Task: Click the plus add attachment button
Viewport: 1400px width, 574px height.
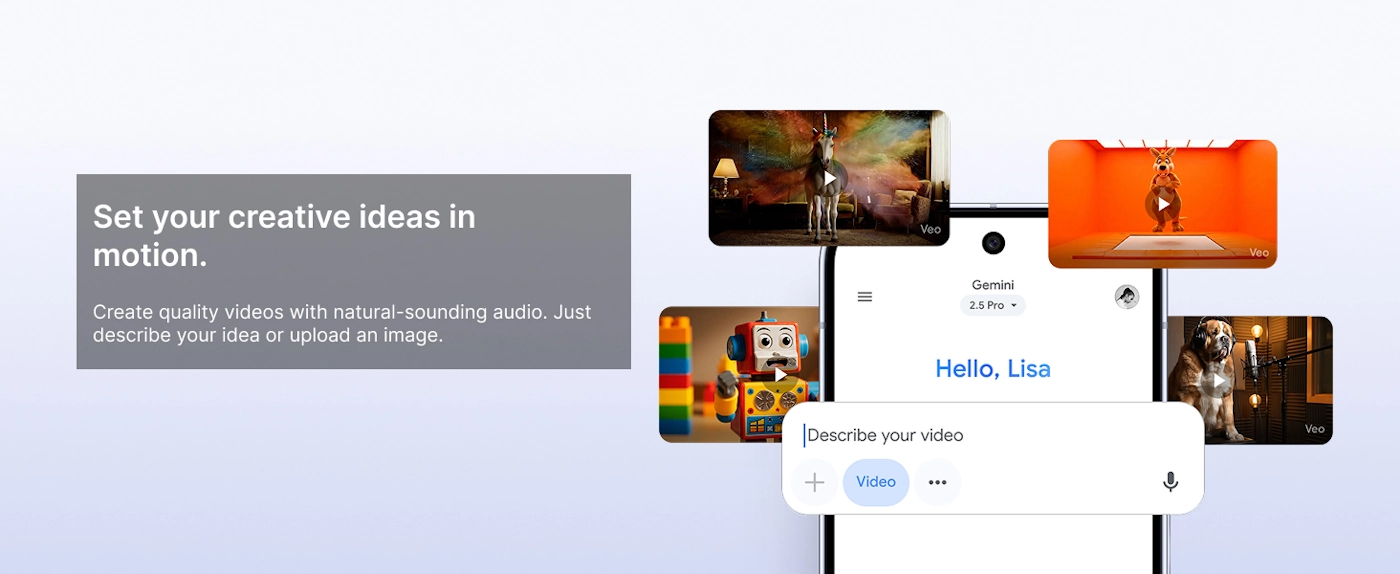Action: coord(815,482)
